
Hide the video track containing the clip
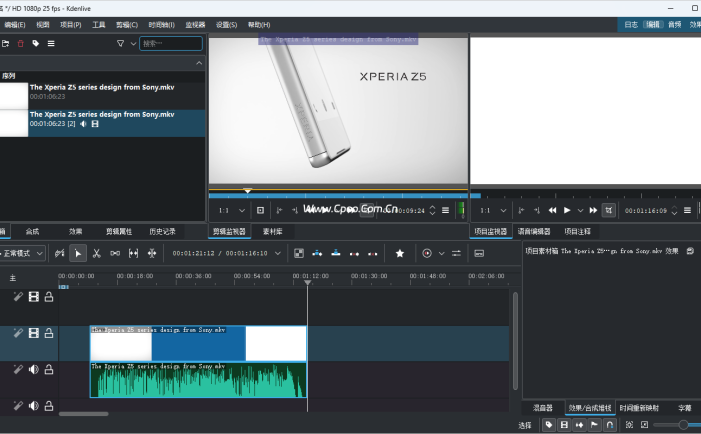(x=34, y=333)
